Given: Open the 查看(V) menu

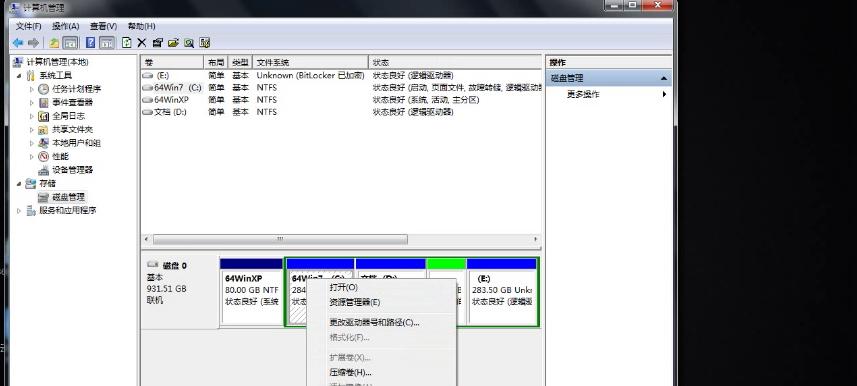Looking at the screenshot, I should 103,26.
